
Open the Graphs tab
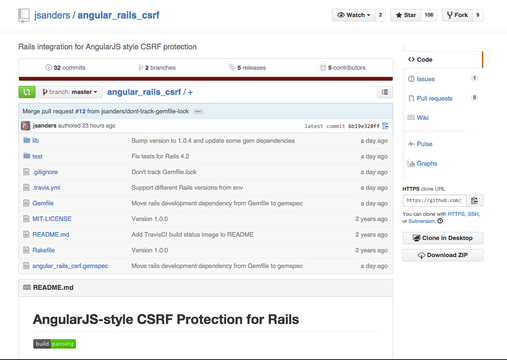[427, 164]
